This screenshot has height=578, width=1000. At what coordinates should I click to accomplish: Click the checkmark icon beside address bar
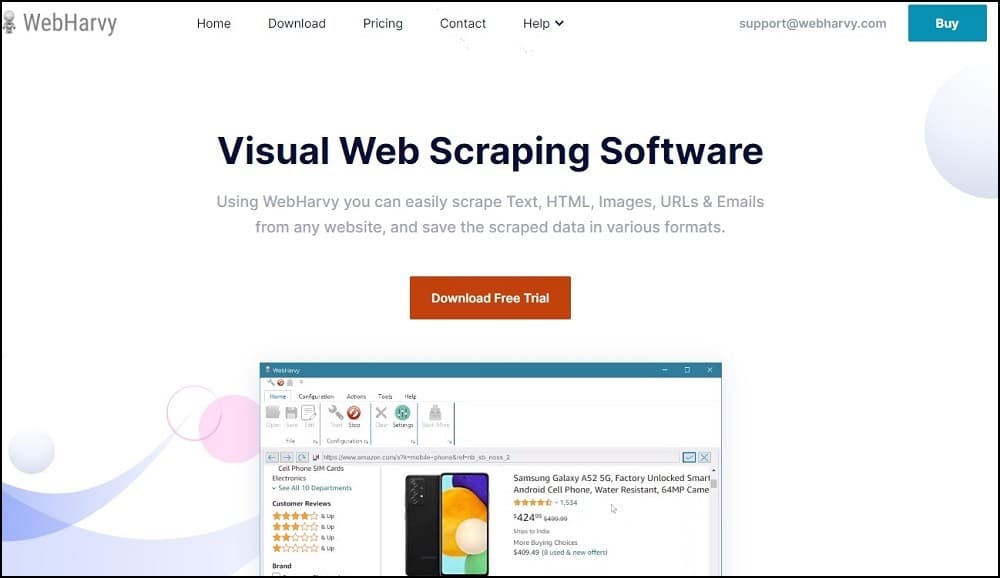pyautogui.click(x=689, y=457)
